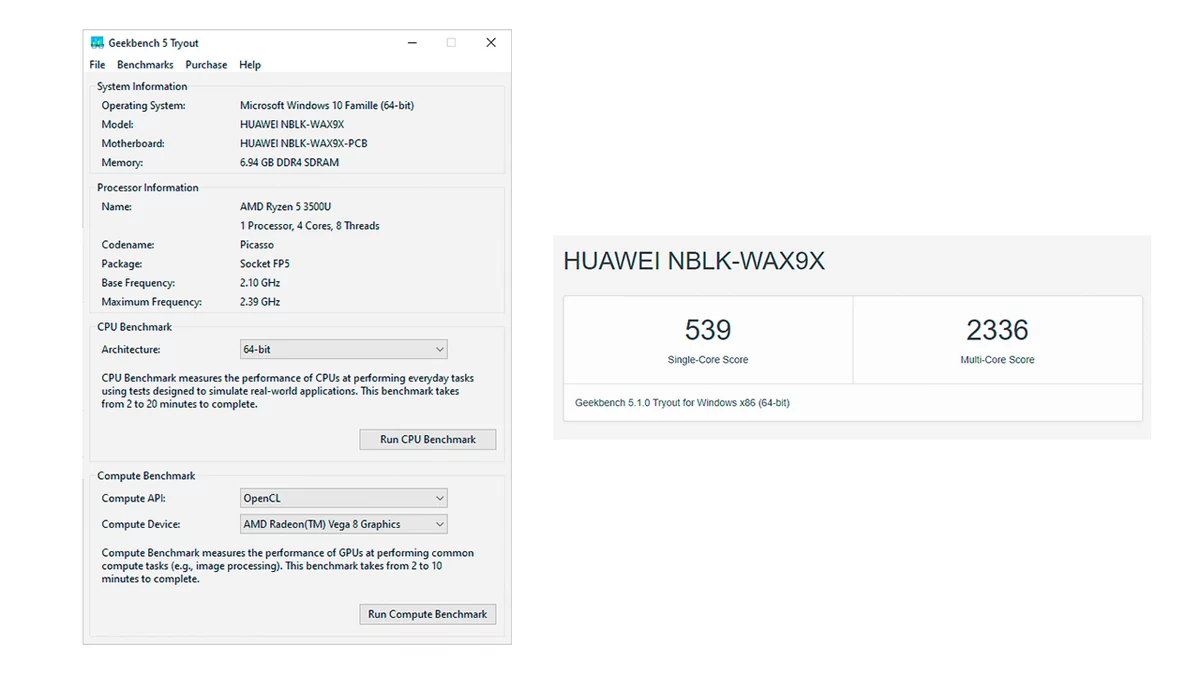Viewport: 1200px width, 675px height.
Task: Minimize the Geekbench 5 Tryout window
Action: point(413,43)
